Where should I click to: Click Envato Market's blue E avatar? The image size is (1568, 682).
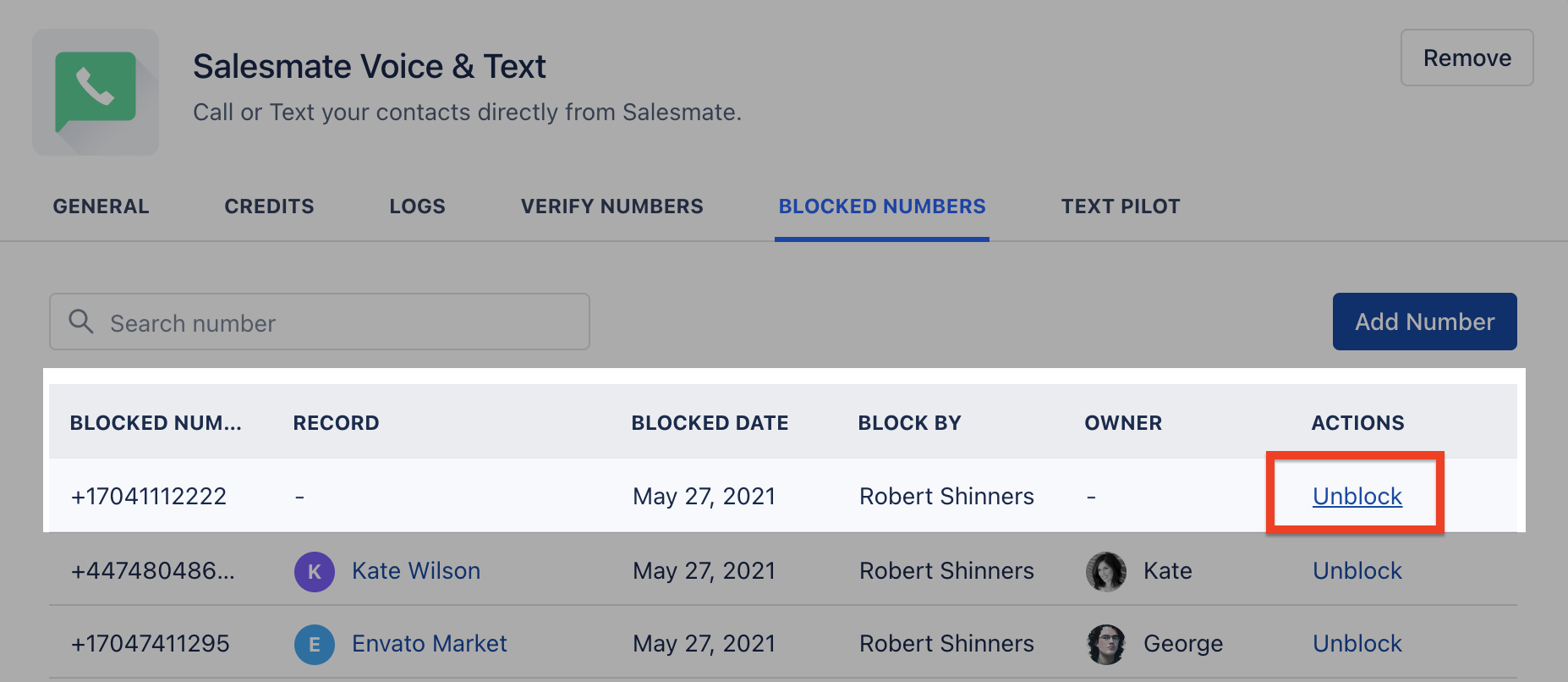[x=315, y=645]
